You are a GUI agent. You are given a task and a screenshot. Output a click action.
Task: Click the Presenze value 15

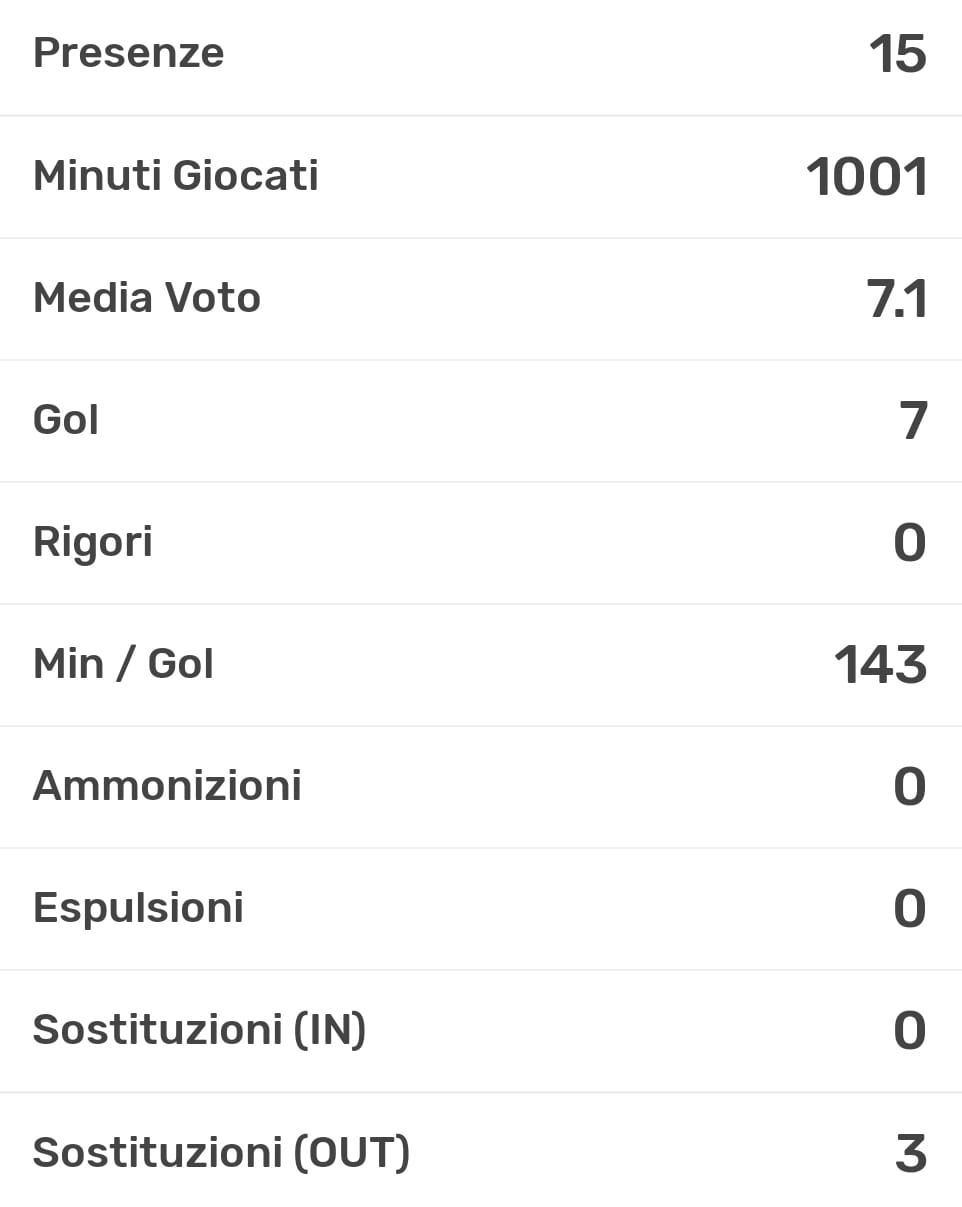point(897,54)
